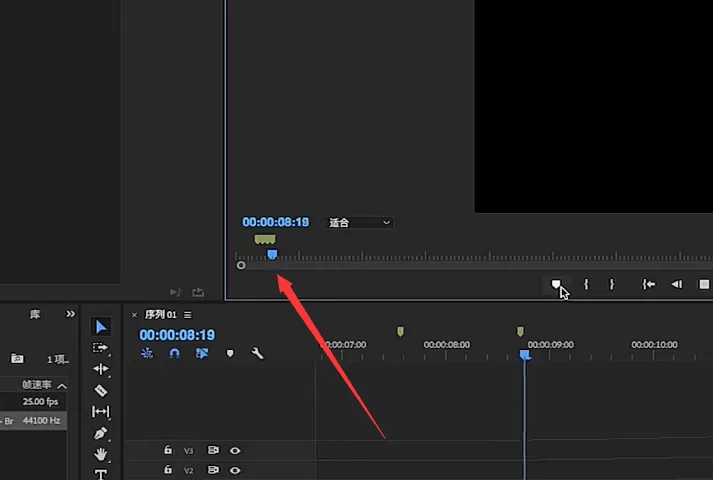Click Mark Out button
The image size is (713, 480).
[x=612, y=285]
